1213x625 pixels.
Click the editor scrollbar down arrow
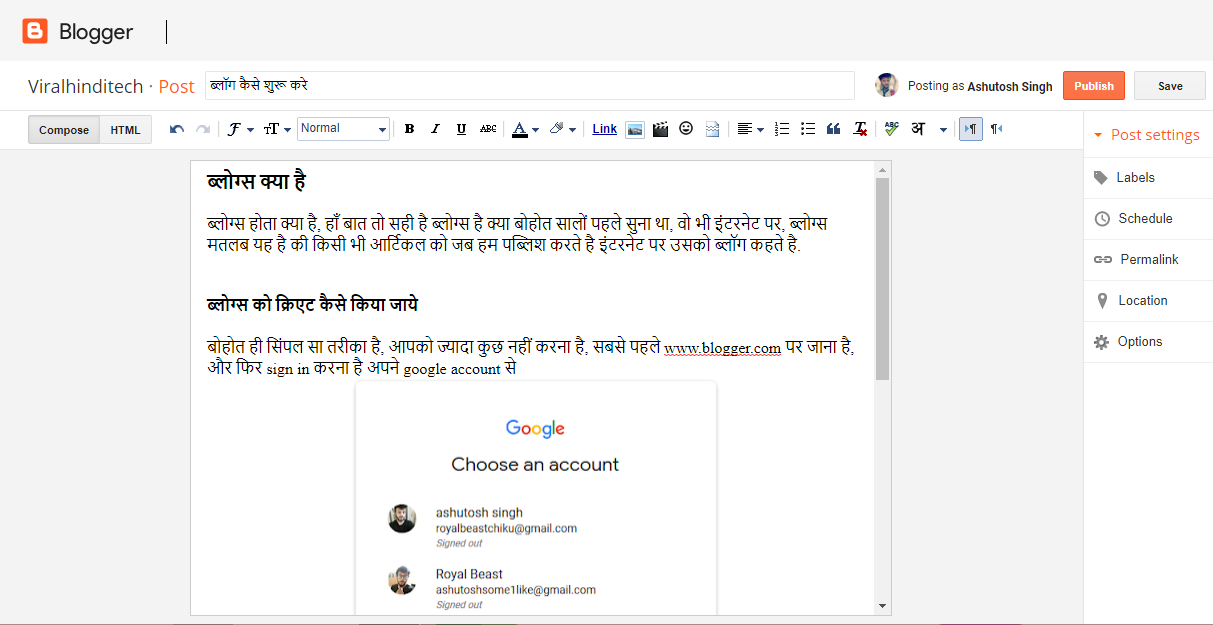(882, 605)
